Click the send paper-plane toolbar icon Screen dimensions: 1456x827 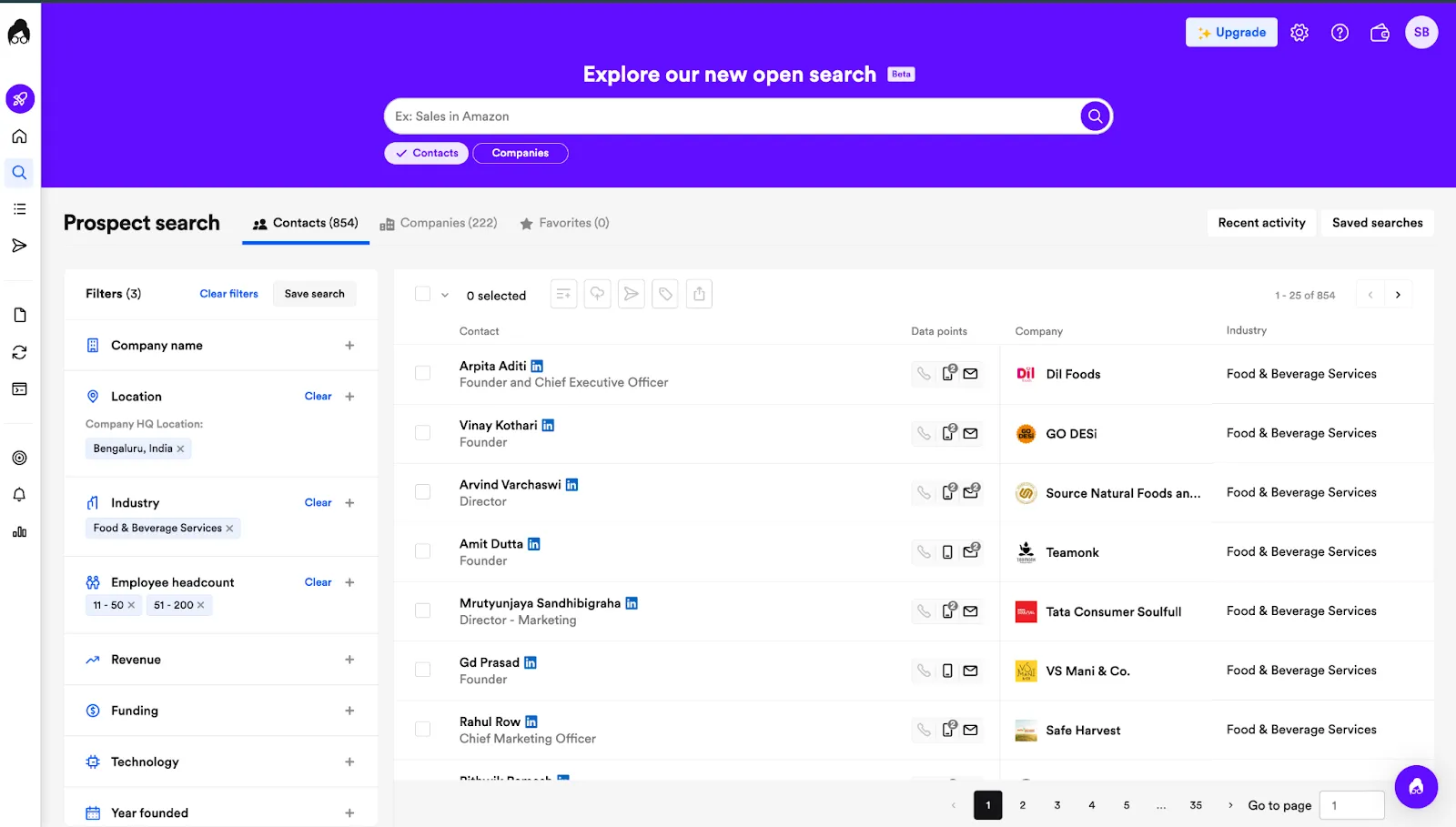(x=631, y=294)
